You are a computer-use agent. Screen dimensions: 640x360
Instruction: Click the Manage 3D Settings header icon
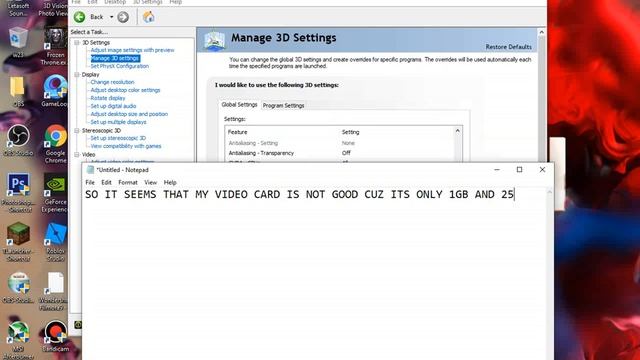215,41
